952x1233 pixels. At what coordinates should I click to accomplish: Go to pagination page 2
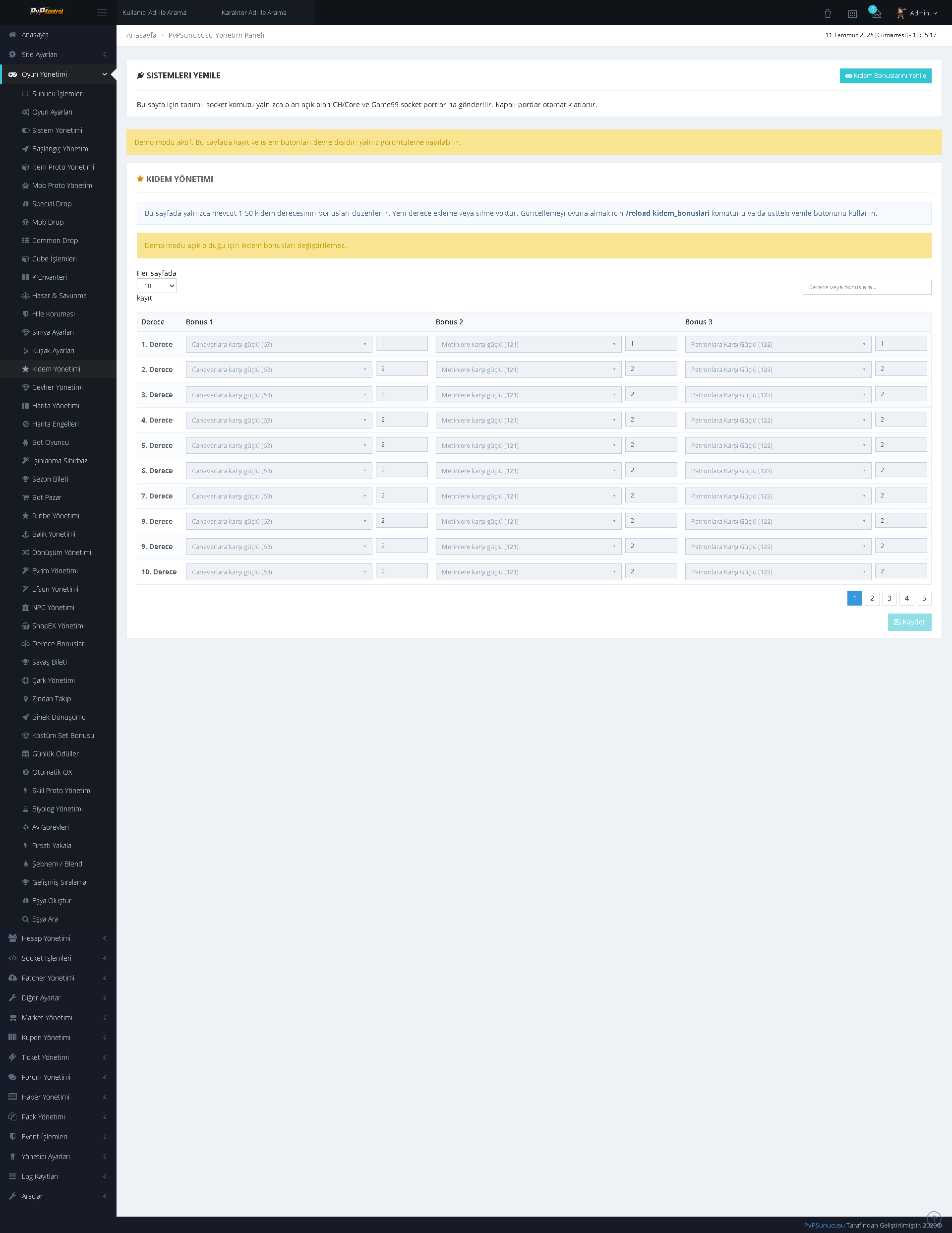click(x=872, y=599)
